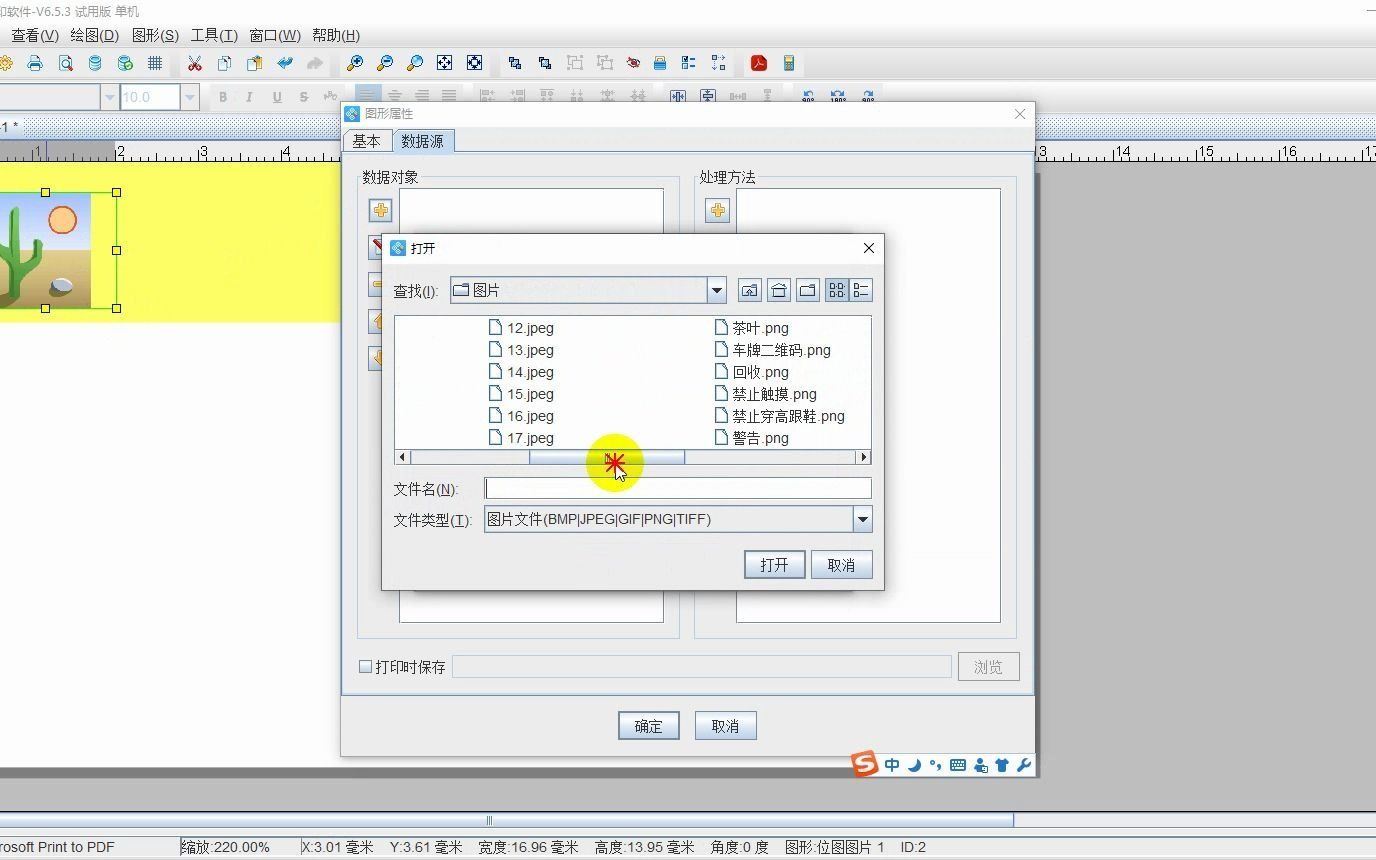The height and width of the screenshot is (860, 1376).
Task: Click the red eye visibility icon
Action: click(x=633, y=63)
